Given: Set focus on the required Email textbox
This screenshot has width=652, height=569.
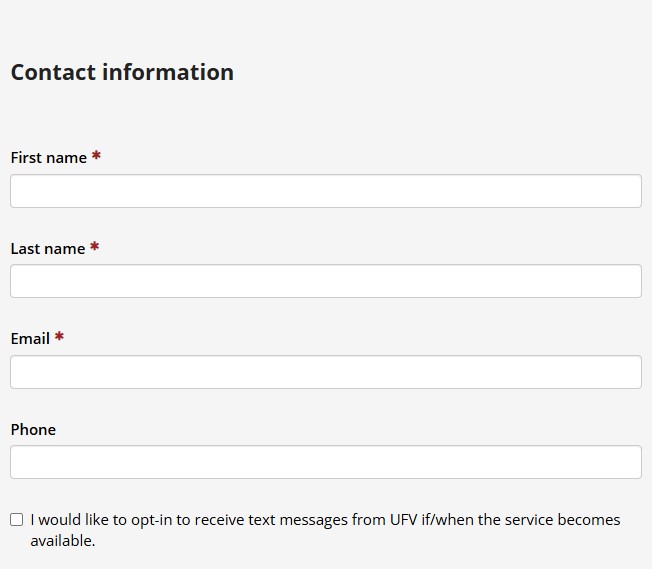Looking at the screenshot, I should pos(325,372).
